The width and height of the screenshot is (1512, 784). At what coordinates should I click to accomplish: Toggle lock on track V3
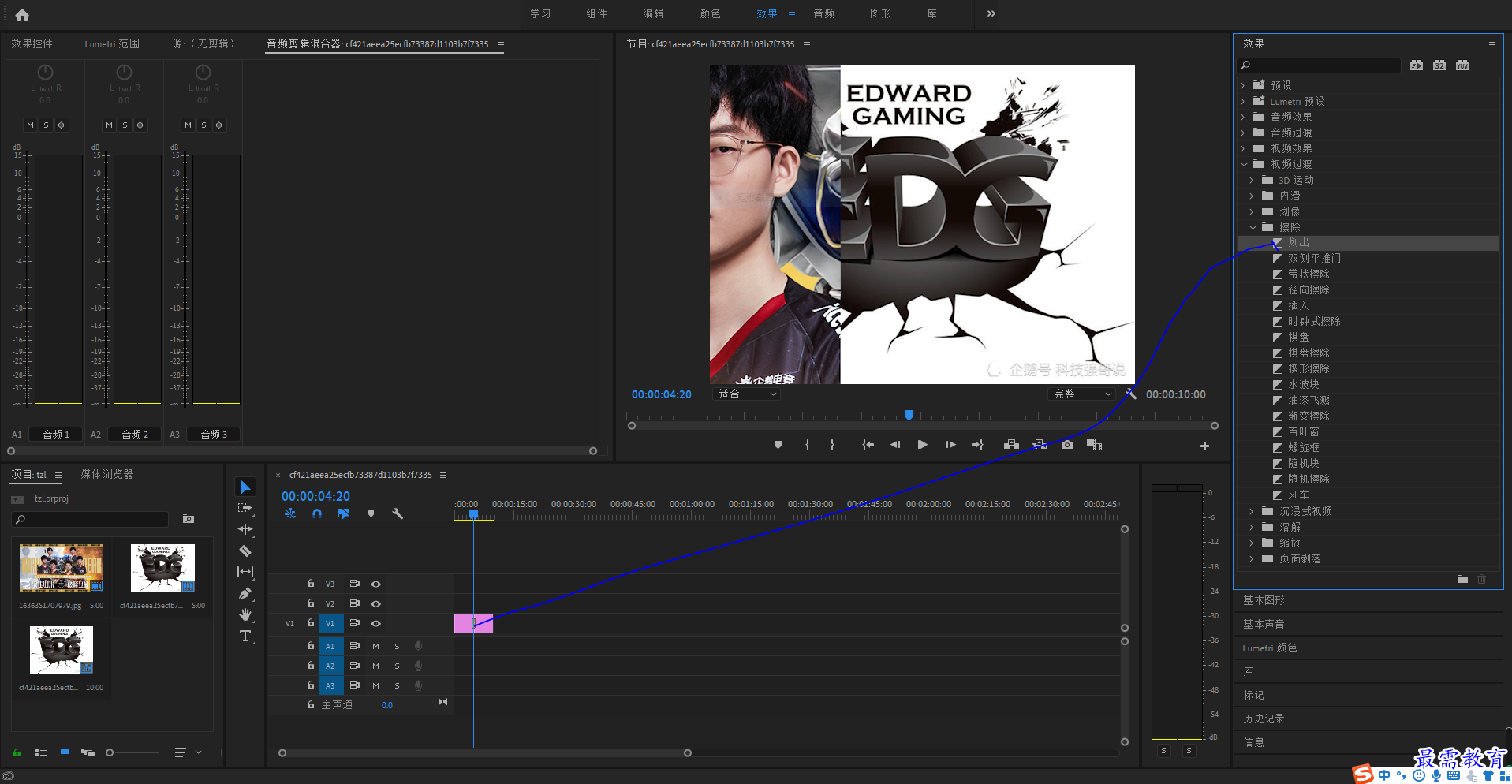click(311, 584)
